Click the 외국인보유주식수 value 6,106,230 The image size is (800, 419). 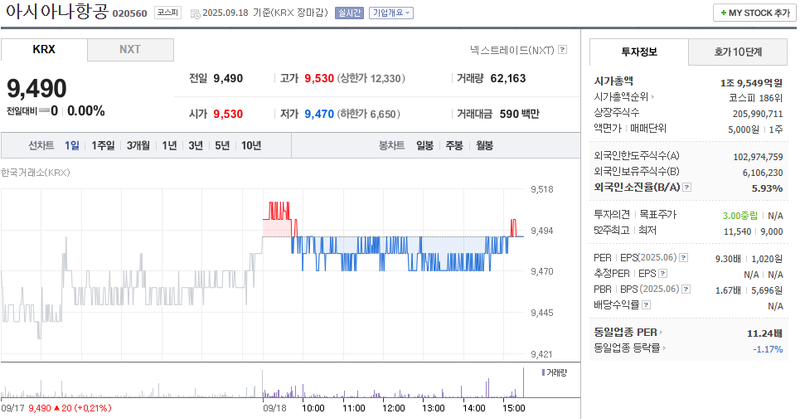762,172
